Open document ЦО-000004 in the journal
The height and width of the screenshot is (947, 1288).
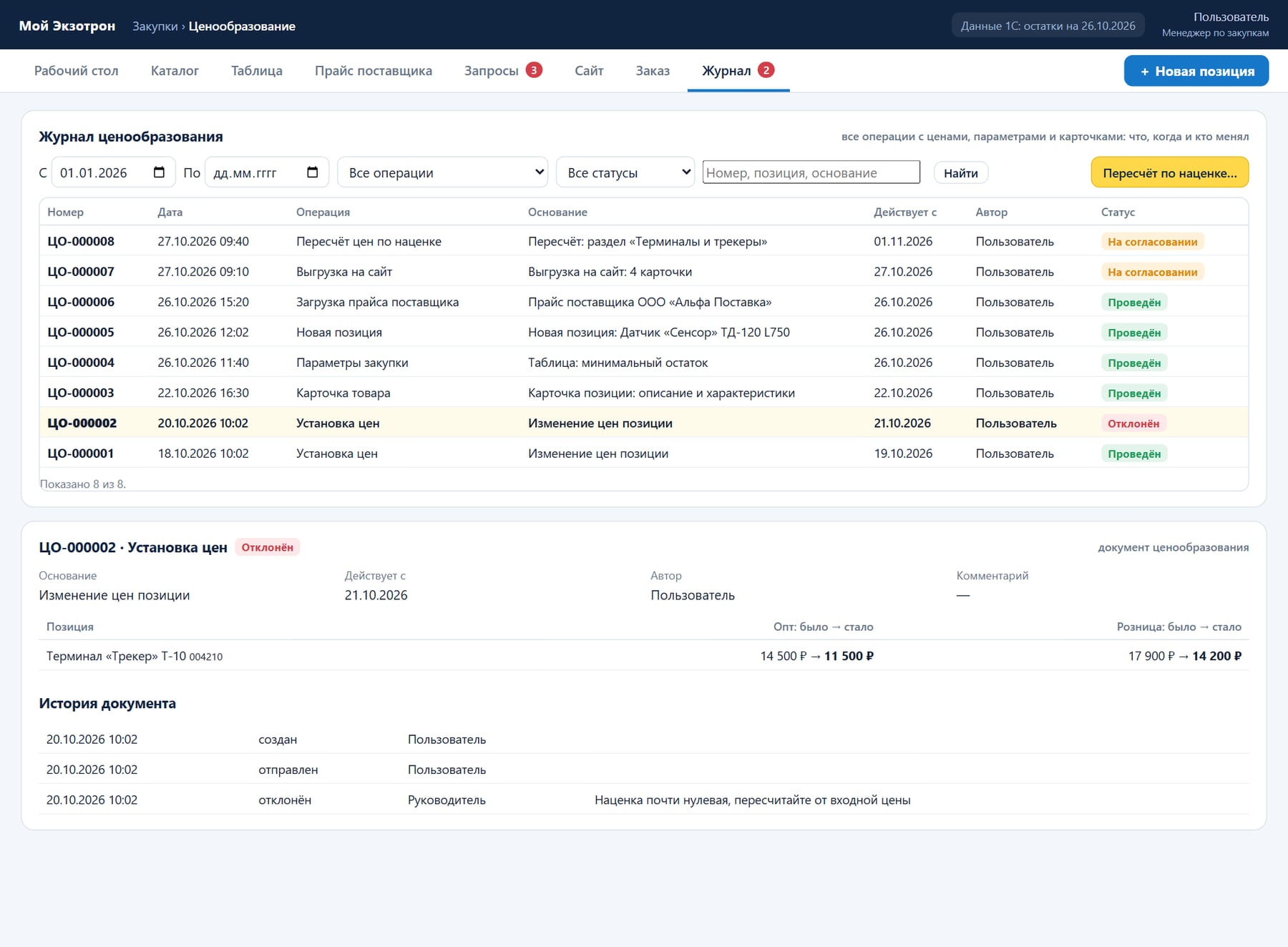(644, 362)
